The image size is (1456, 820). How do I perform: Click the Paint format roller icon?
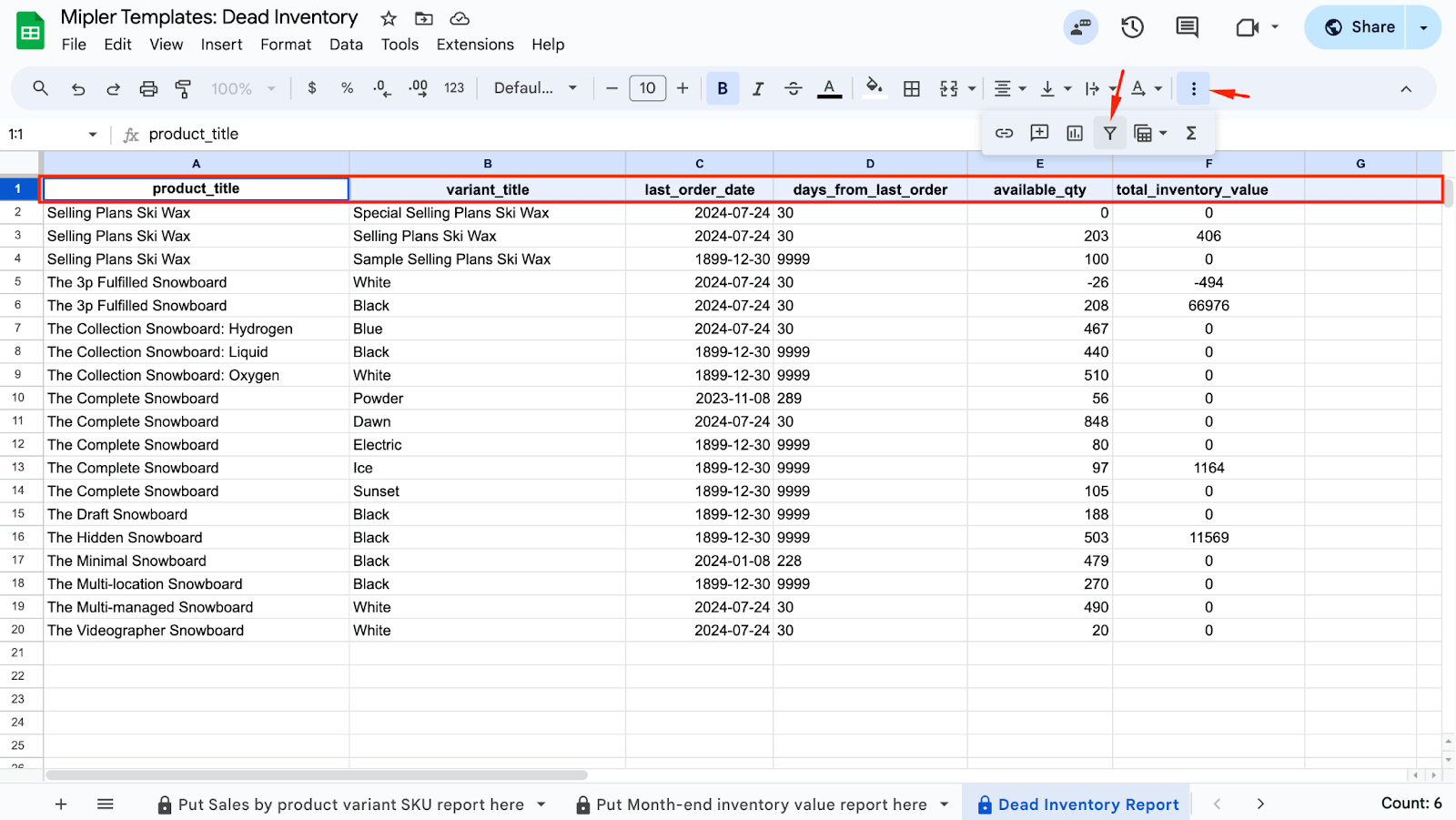183,88
